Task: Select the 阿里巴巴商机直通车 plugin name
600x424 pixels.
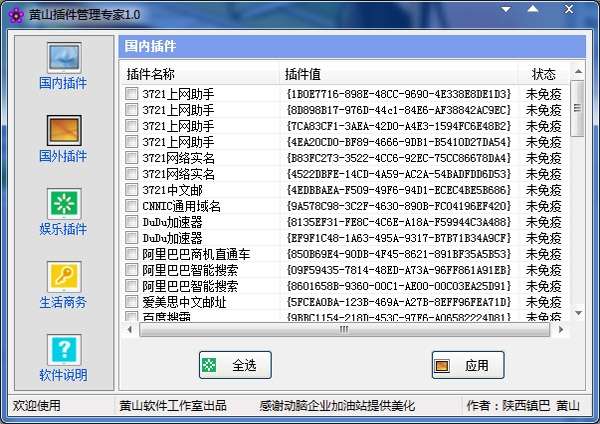Action: [196, 254]
